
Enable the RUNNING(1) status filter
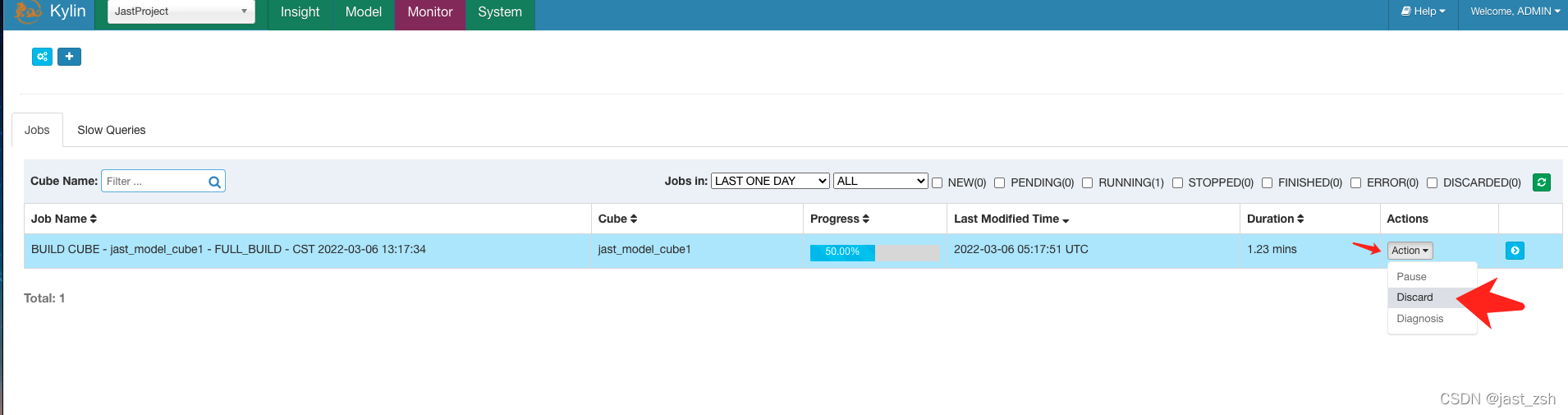[1087, 182]
